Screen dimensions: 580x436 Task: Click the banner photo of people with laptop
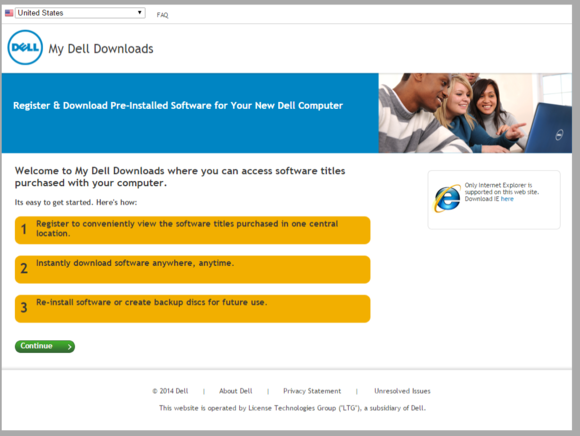475,113
